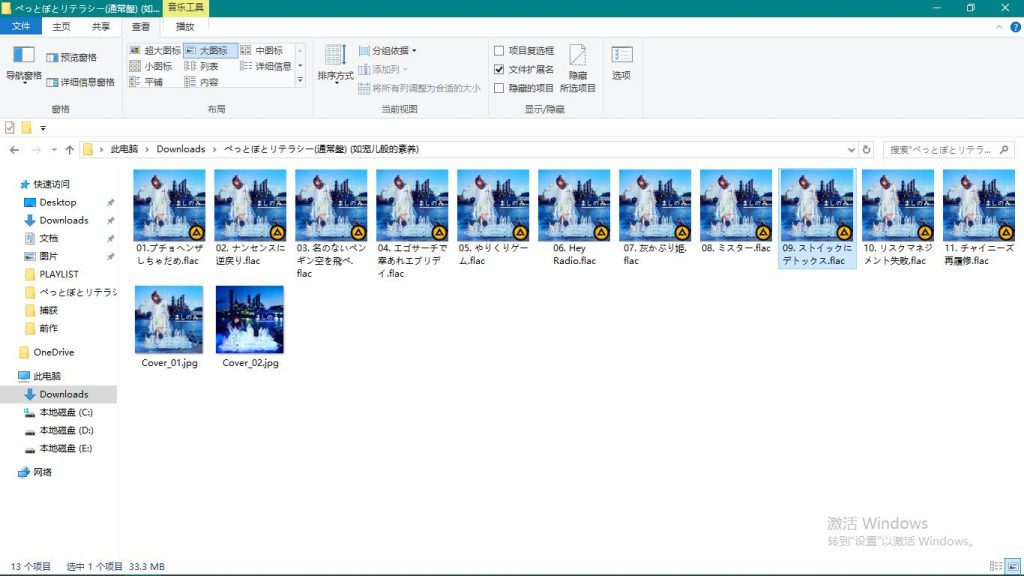Expand the layout gallery more arrow

click(x=300, y=80)
